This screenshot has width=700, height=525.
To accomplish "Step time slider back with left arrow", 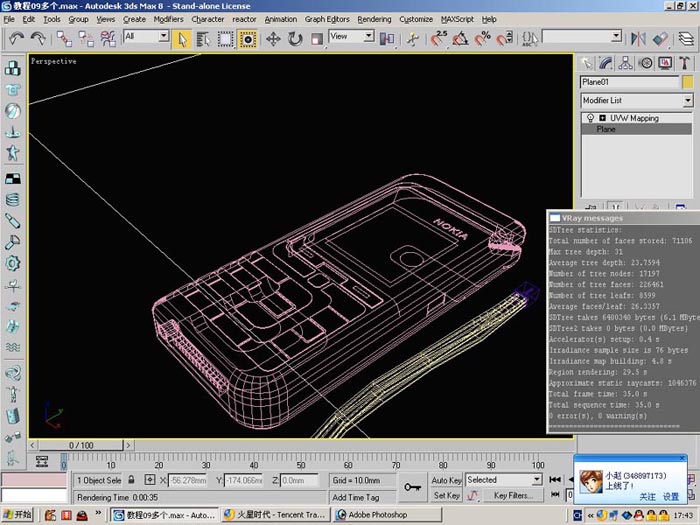I will (x=33, y=445).
